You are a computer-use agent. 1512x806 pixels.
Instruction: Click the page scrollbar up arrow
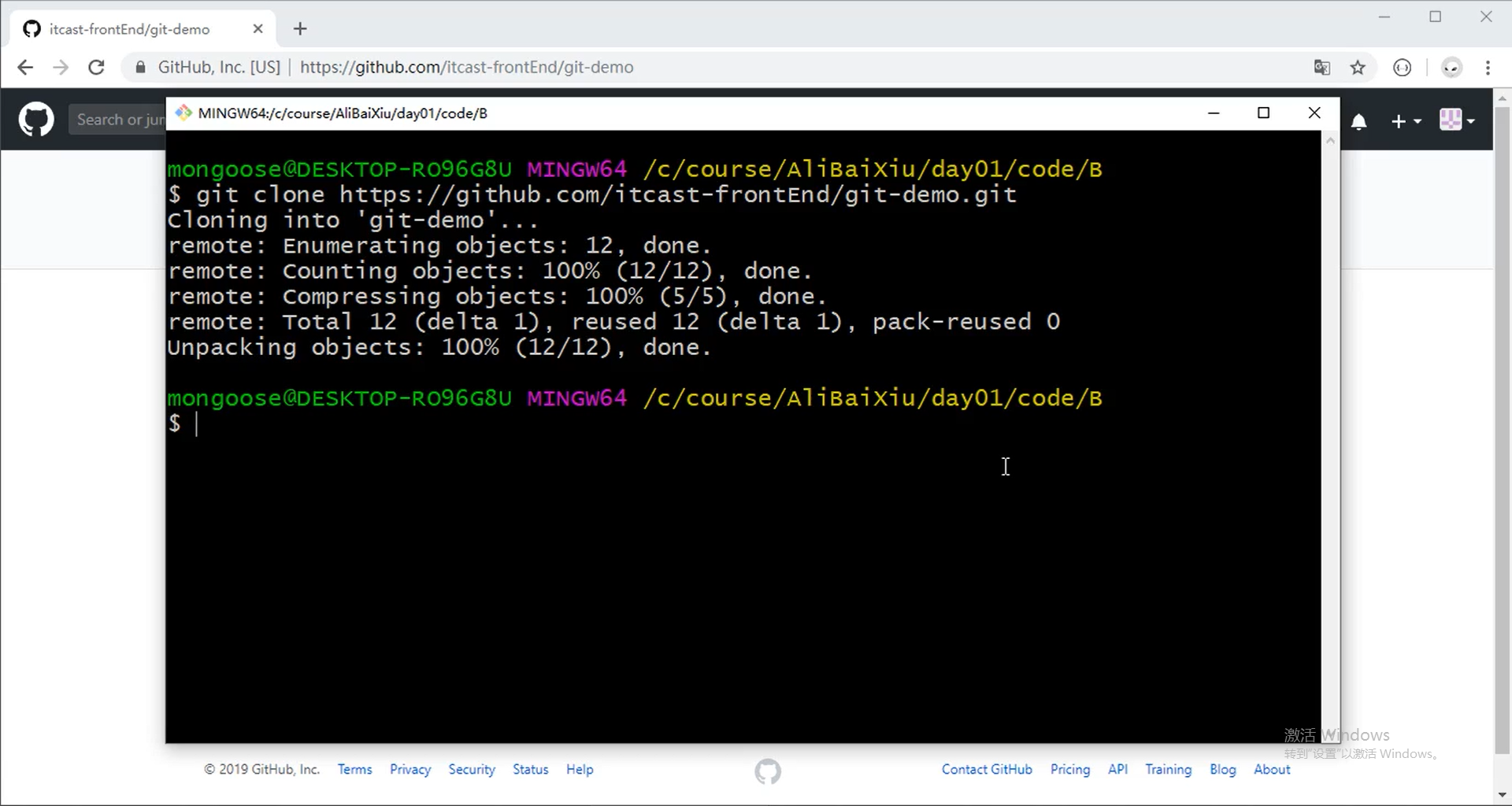tap(1502, 98)
